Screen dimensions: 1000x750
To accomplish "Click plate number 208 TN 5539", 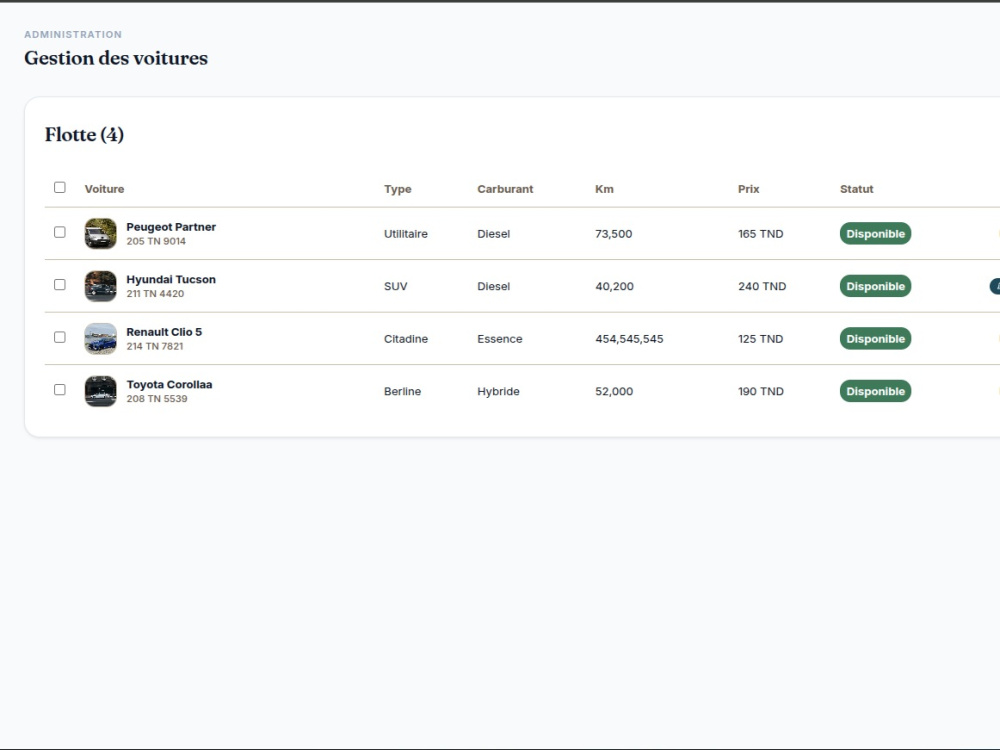I will coord(157,399).
